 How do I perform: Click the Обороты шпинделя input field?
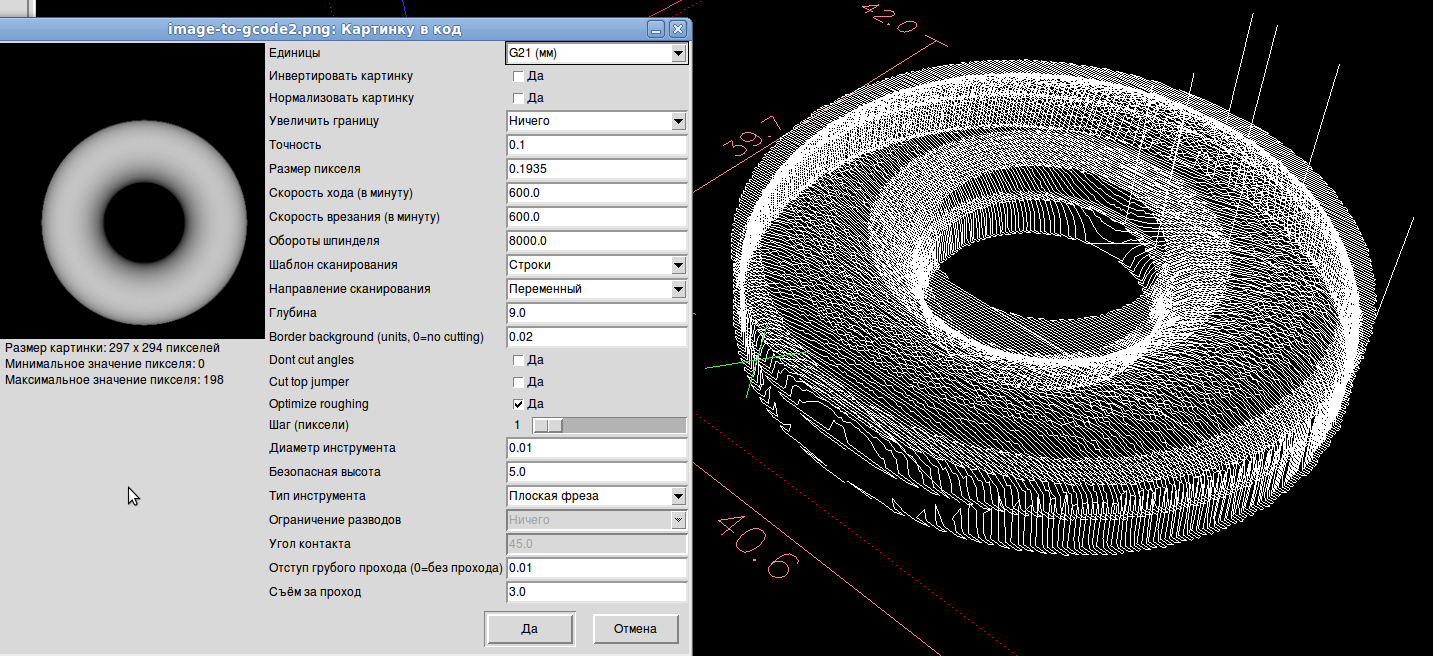(x=596, y=241)
